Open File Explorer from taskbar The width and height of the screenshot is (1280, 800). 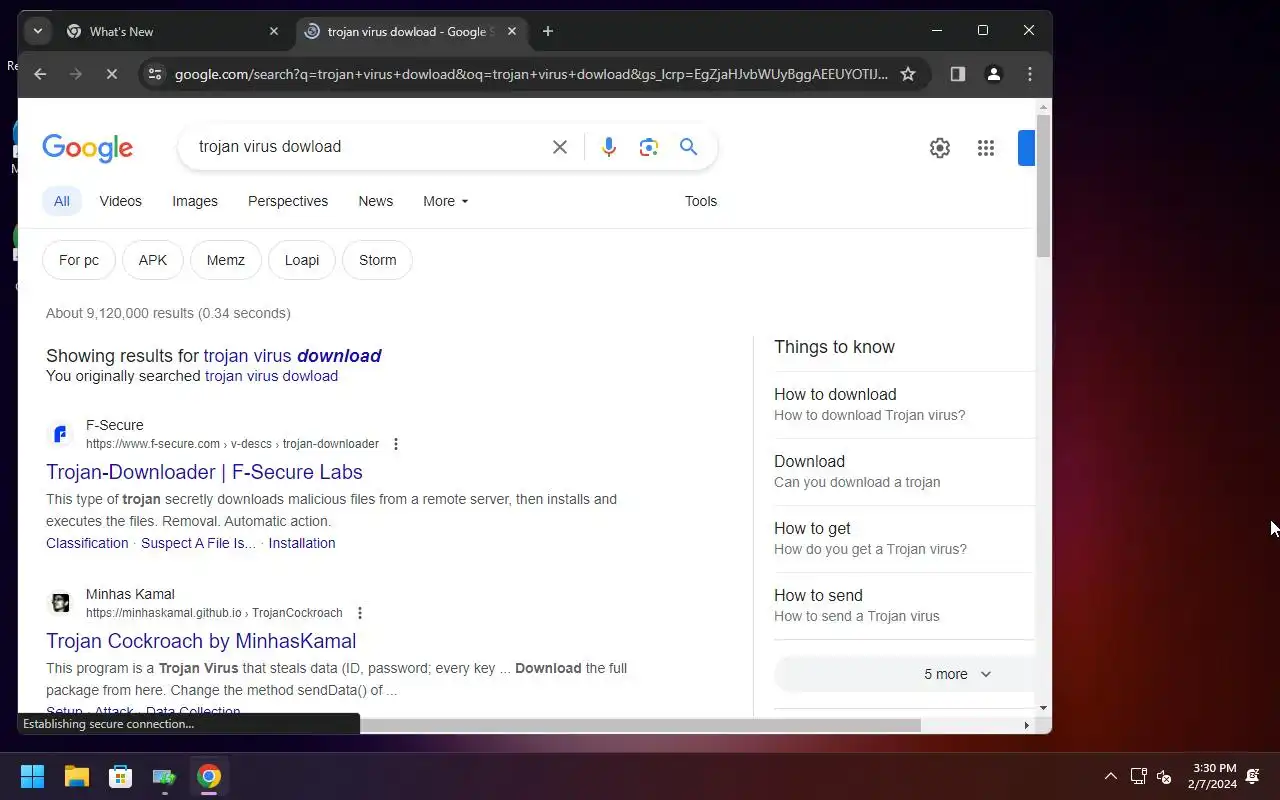click(x=76, y=776)
